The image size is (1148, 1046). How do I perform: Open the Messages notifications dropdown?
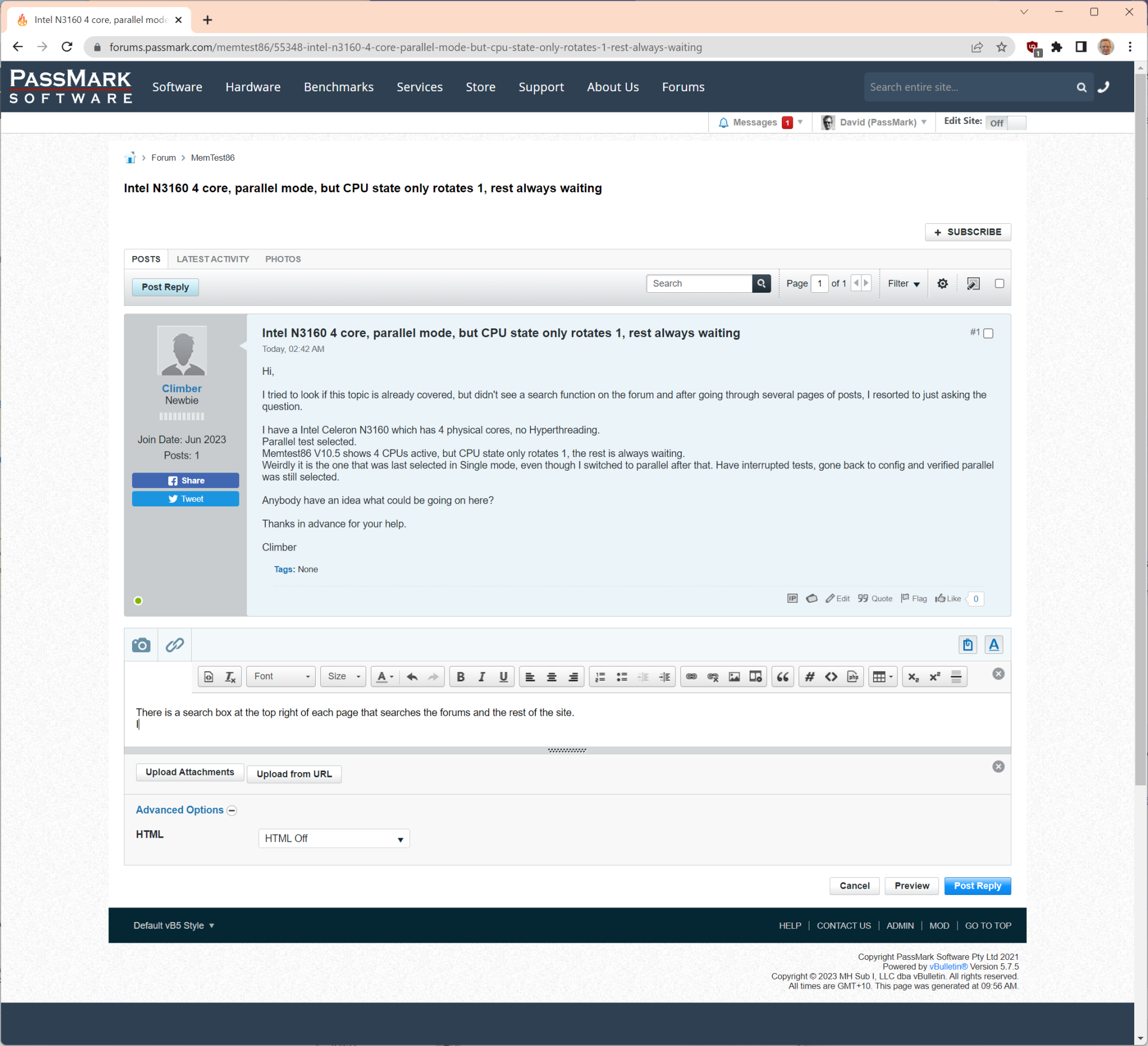point(761,122)
